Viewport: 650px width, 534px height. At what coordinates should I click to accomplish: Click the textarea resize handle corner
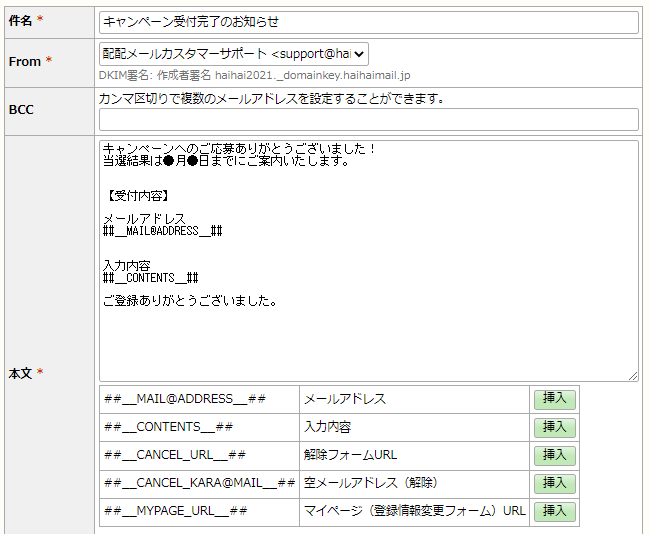tap(633, 376)
